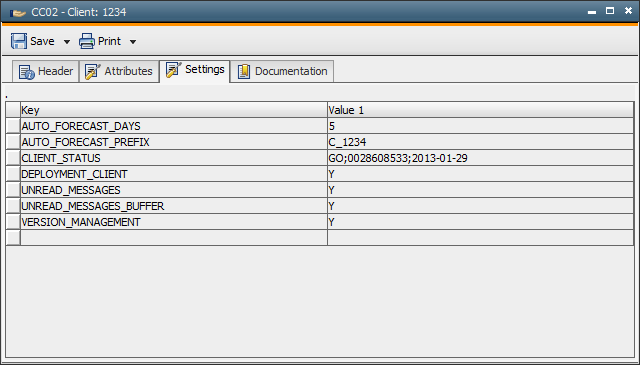Image resolution: width=640 pixels, height=365 pixels.
Task: Select the UNREAD_MESSAGES_BUFFER key cell
Action: [x=174, y=206]
